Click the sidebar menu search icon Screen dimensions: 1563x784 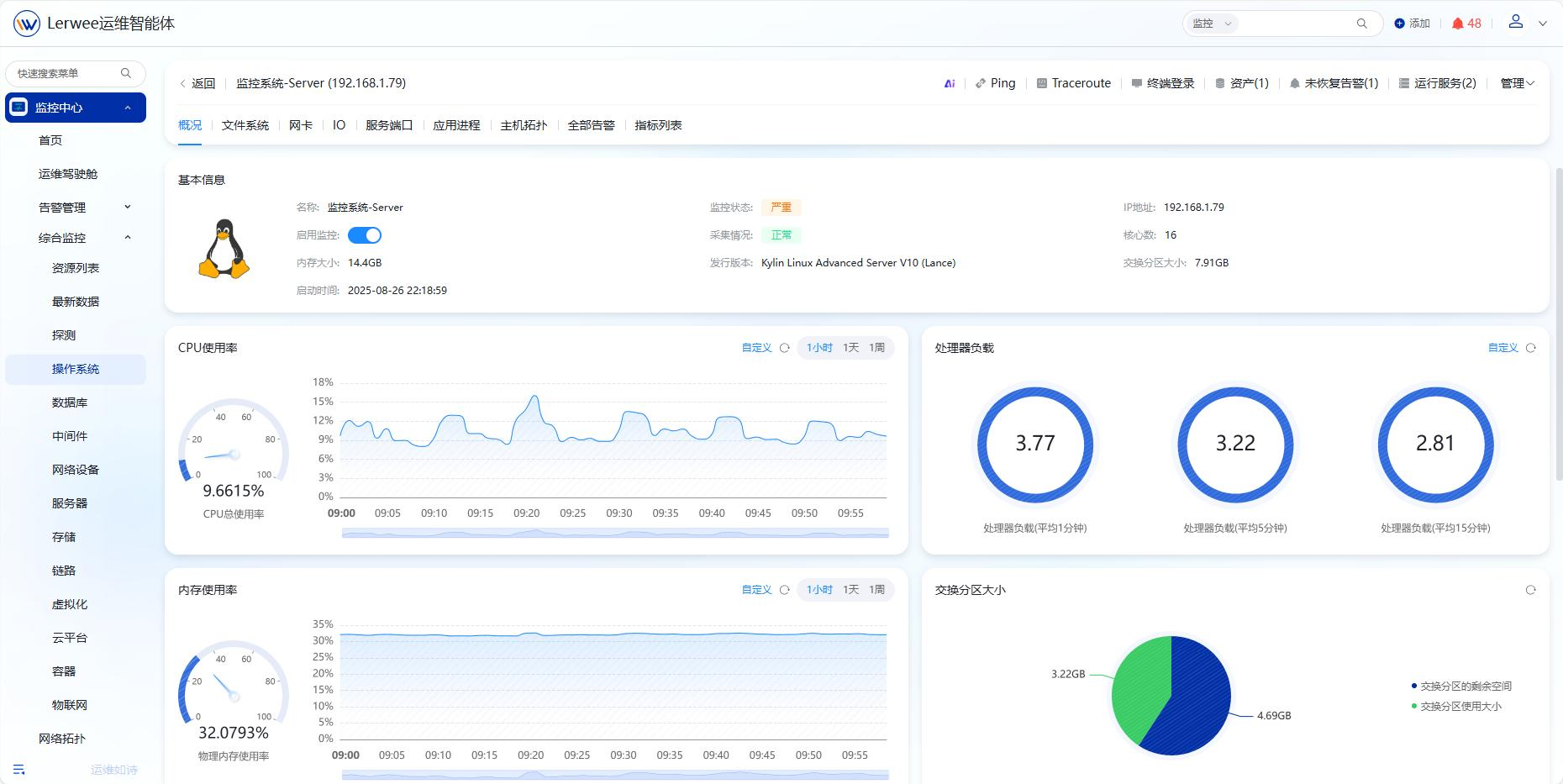point(126,73)
